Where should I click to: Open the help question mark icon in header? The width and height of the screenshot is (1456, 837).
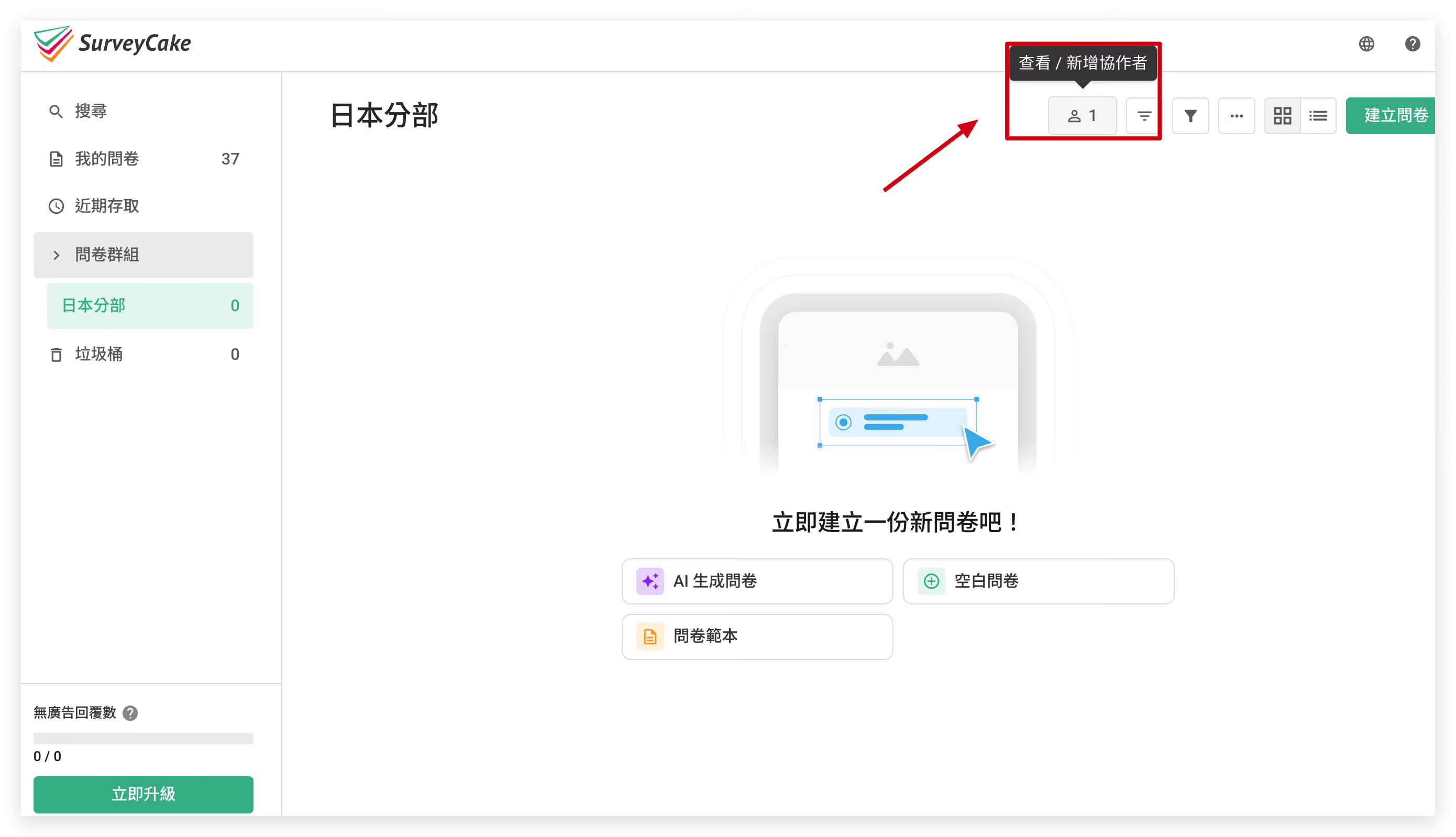[x=1413, y=43]
